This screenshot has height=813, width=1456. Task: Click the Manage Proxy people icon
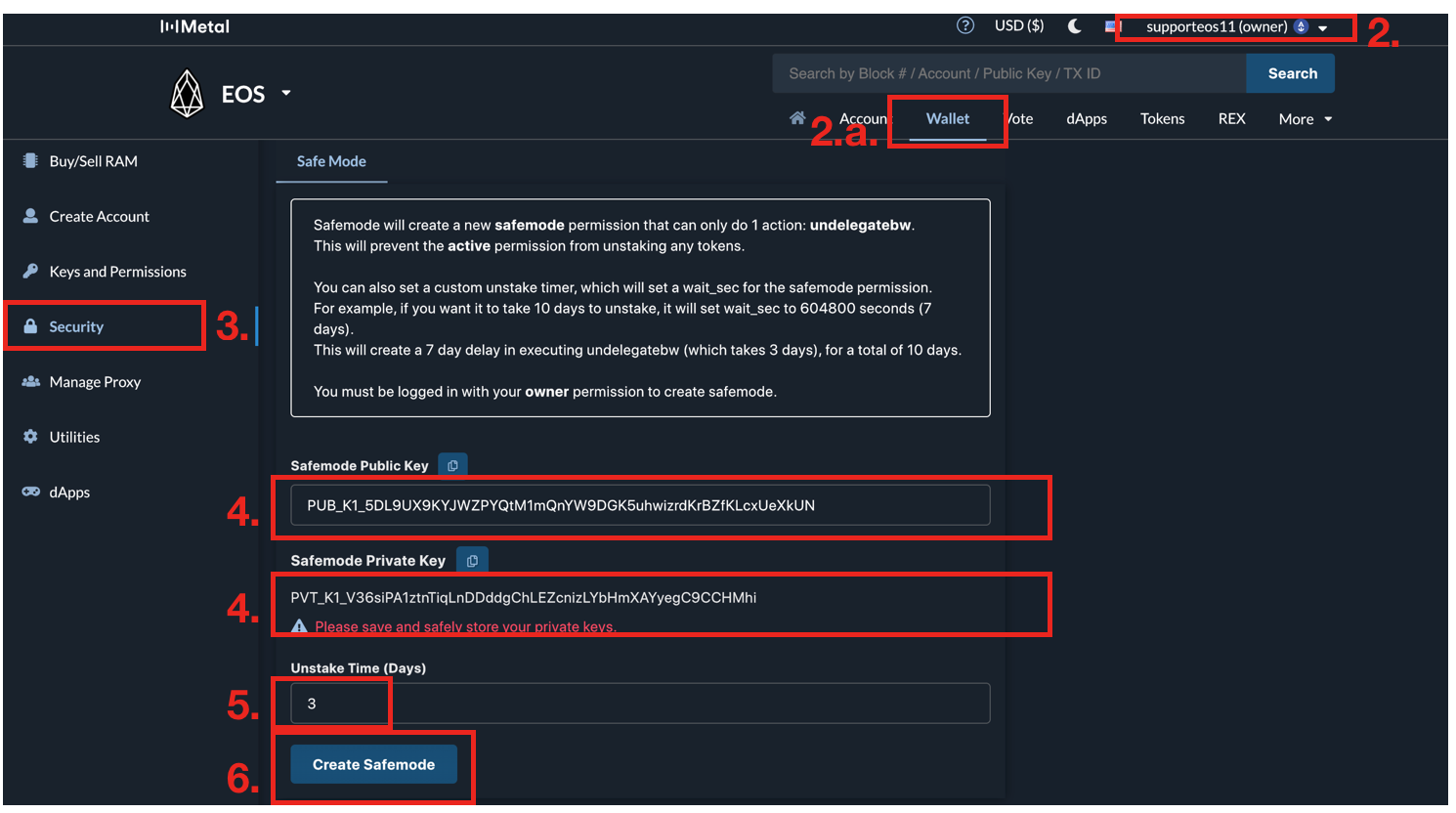[30, 381]
